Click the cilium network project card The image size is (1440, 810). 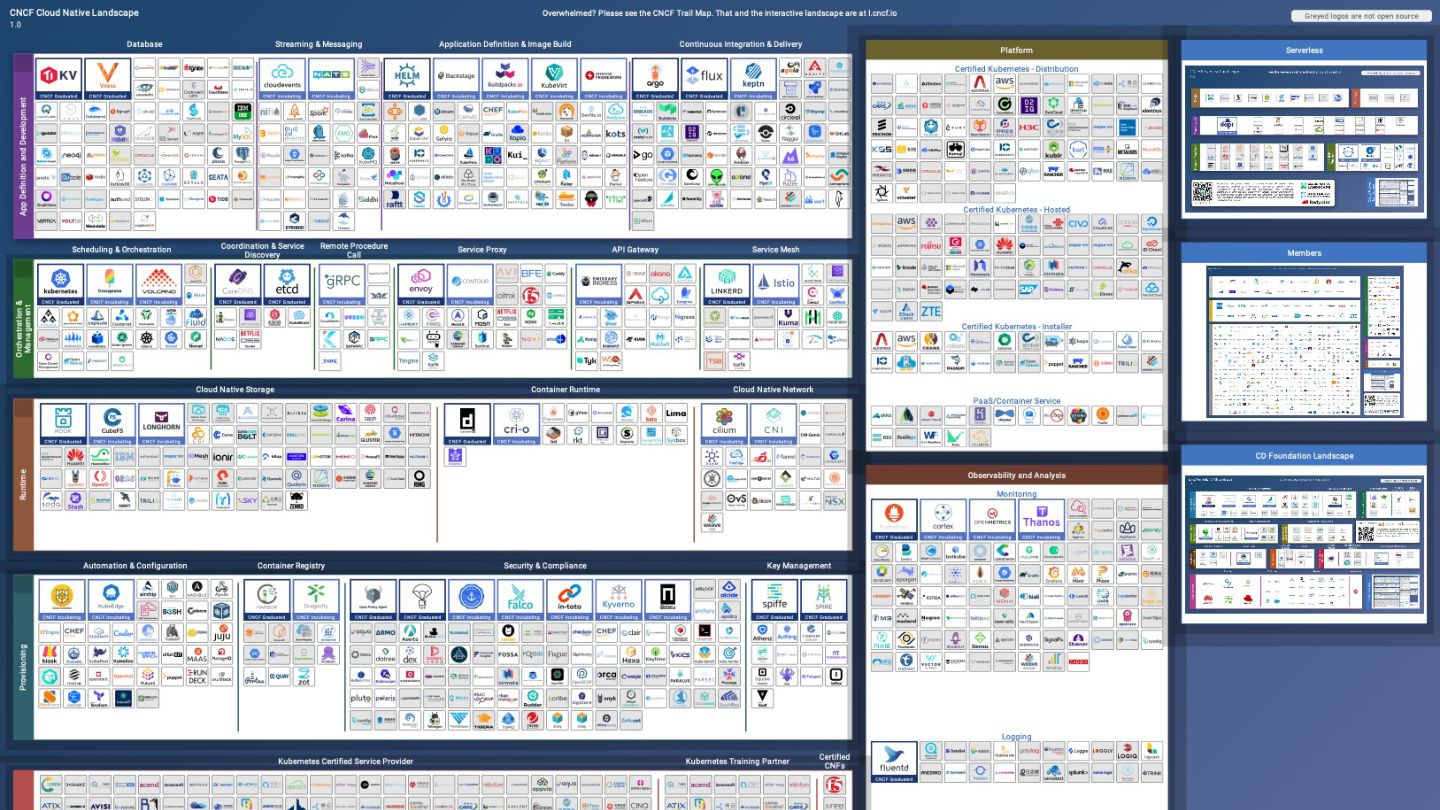pos(724,424)
